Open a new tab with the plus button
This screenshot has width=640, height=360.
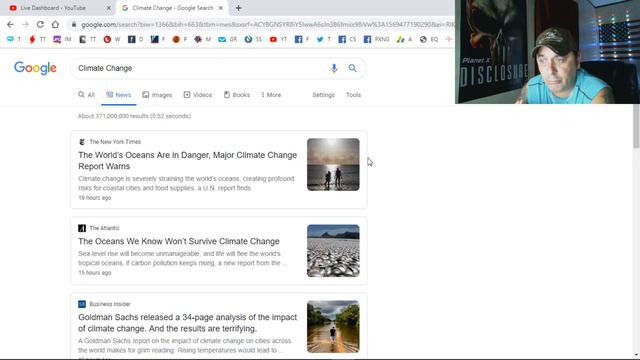(238, 8)
